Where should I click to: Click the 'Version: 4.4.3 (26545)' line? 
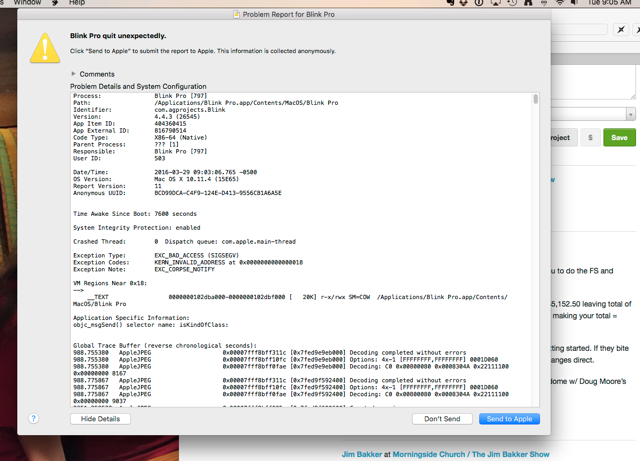(136, 117)
